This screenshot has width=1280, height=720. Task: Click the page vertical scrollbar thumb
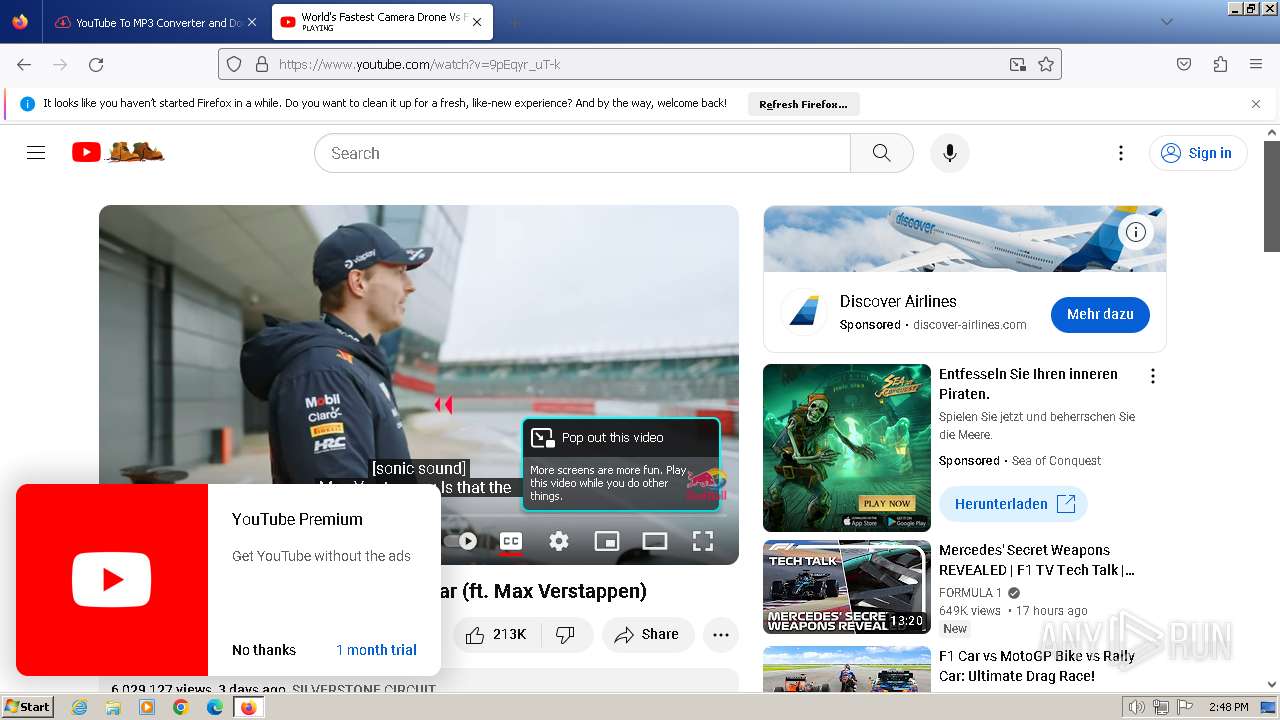tap(1272, 195)
